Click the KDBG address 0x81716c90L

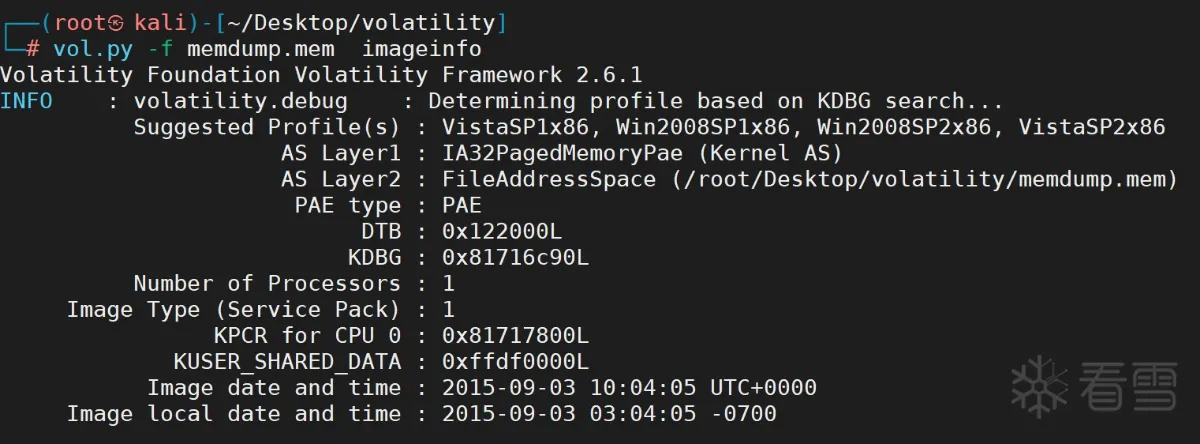pyautogui.click(x=516, y=257)
